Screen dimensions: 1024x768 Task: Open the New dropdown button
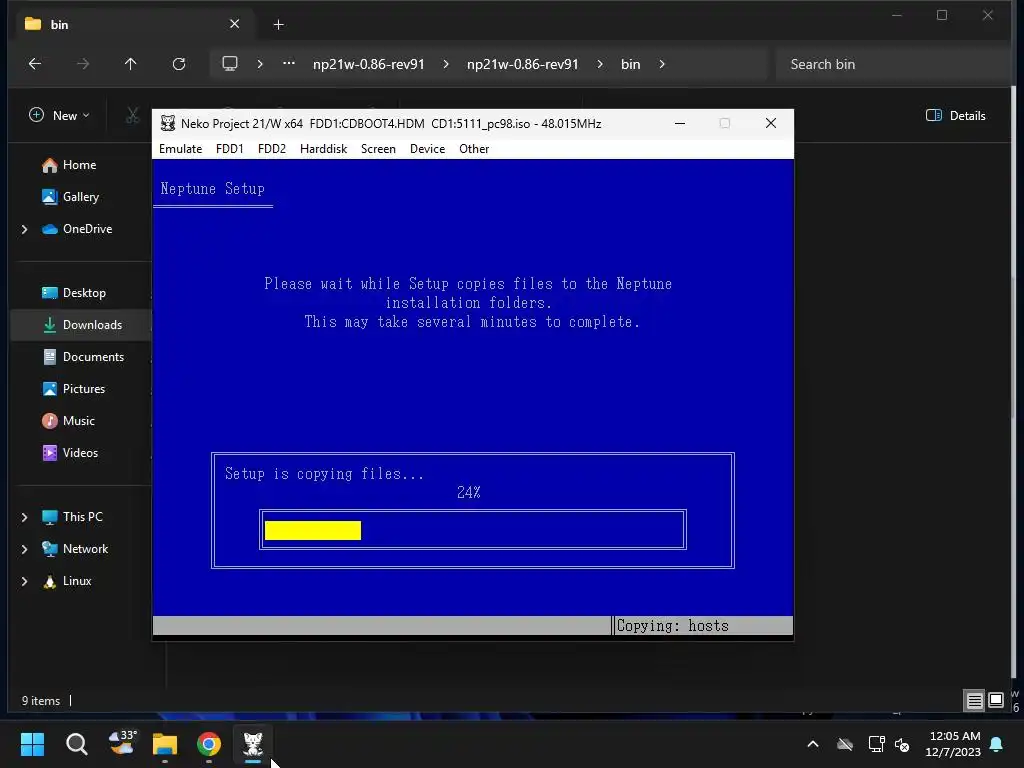(59, 116)
